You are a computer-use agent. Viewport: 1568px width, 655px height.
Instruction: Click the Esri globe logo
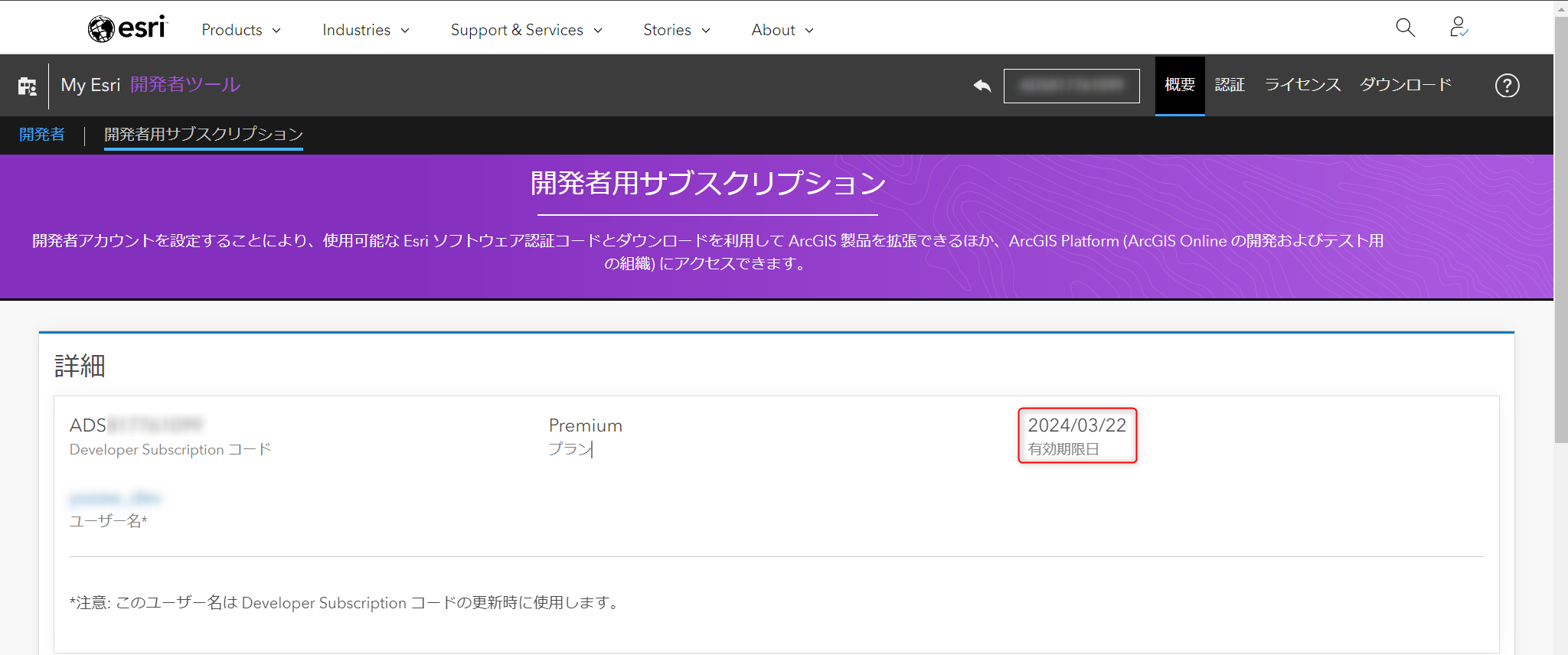tap(127, 29)
